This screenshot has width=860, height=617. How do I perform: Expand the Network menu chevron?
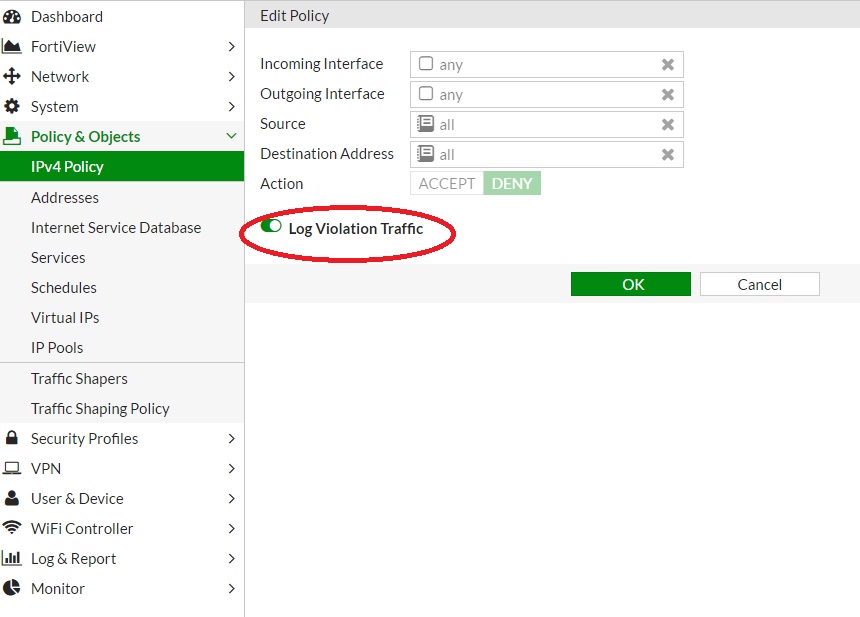tap(231, 76)
